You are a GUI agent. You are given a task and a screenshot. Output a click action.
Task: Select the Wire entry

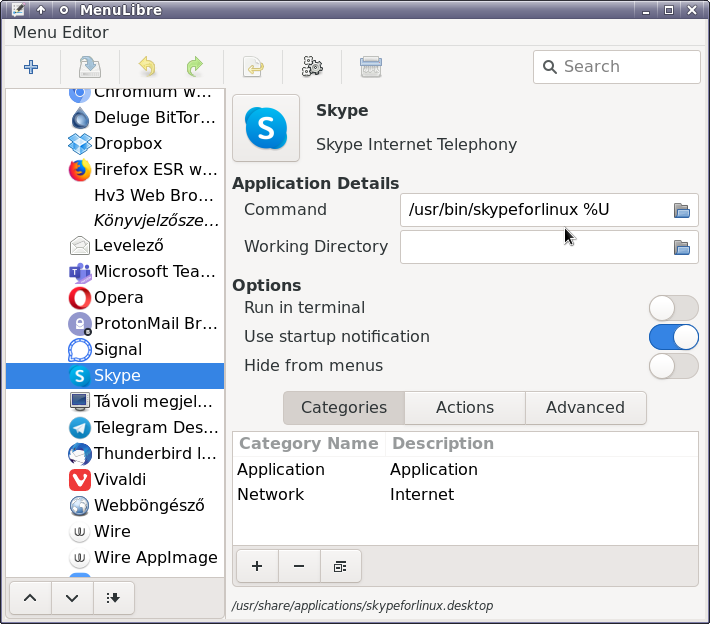pyautogui.click(x=115, y=531)
